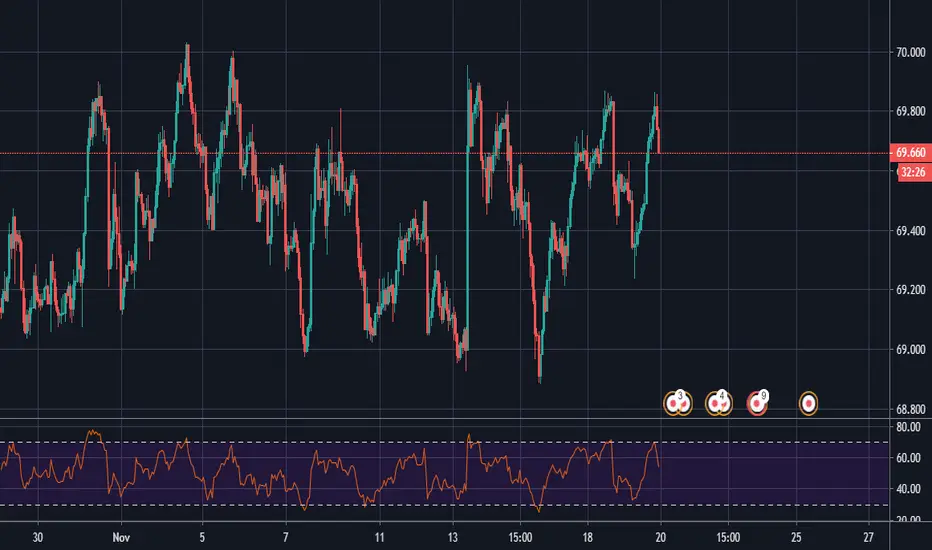The image size is (932, 550).
Task: Click the 25 date label on time axis
Action: click(x=796, y=538)
